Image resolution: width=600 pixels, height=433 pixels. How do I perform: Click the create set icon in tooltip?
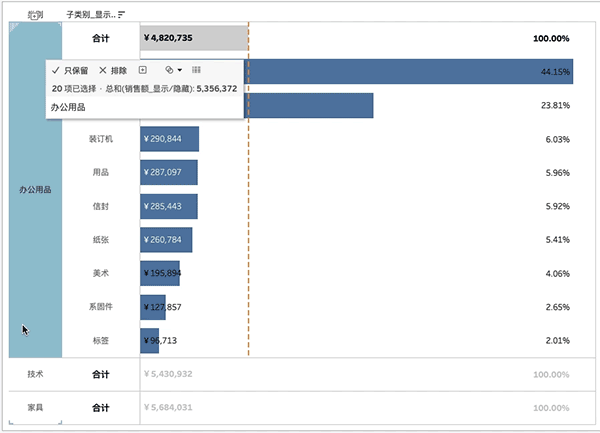point(143,70)
